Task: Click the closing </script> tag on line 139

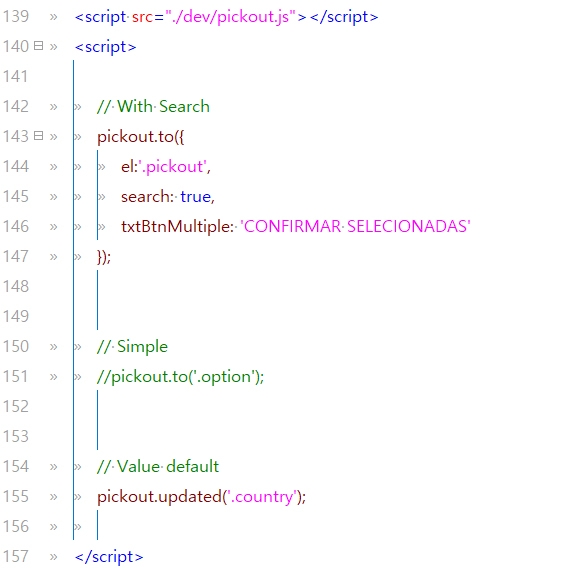Action: pos(344,17)
